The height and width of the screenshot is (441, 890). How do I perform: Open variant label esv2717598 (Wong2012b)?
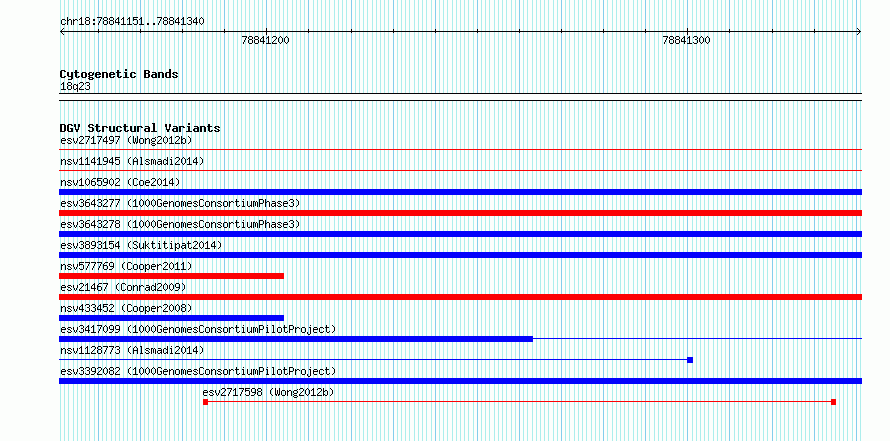[x=268, y=392]
